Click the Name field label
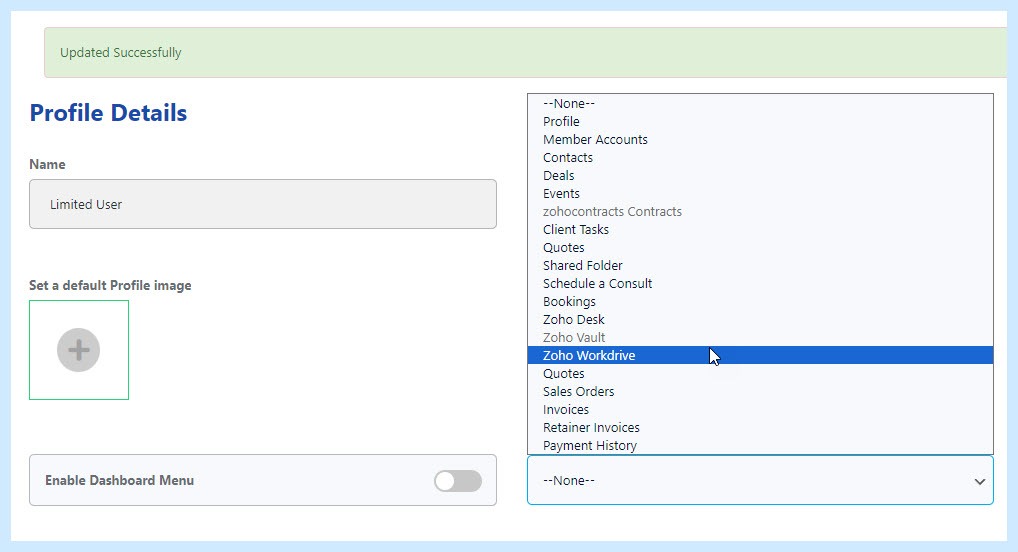1018x552 pixels. (x=47, y=164)
